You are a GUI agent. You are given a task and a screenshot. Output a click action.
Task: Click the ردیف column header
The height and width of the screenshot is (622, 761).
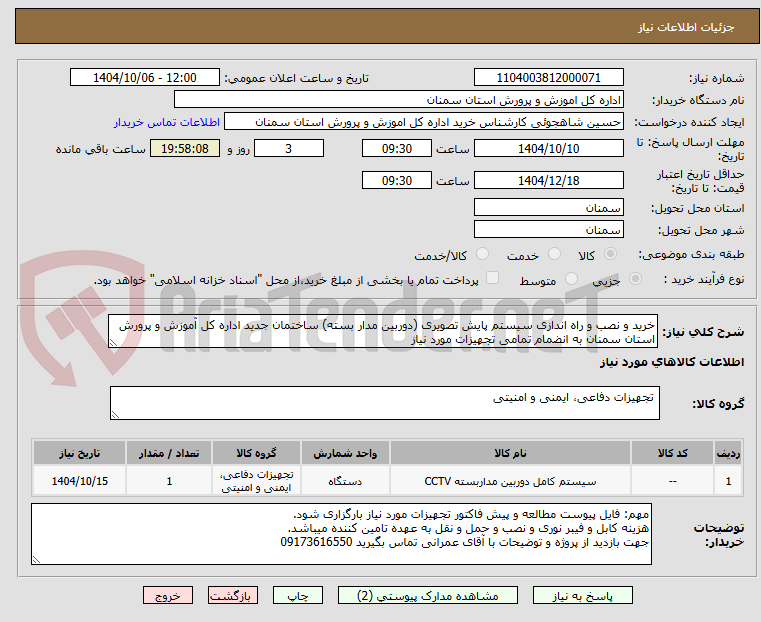click(x=728, y=453)
